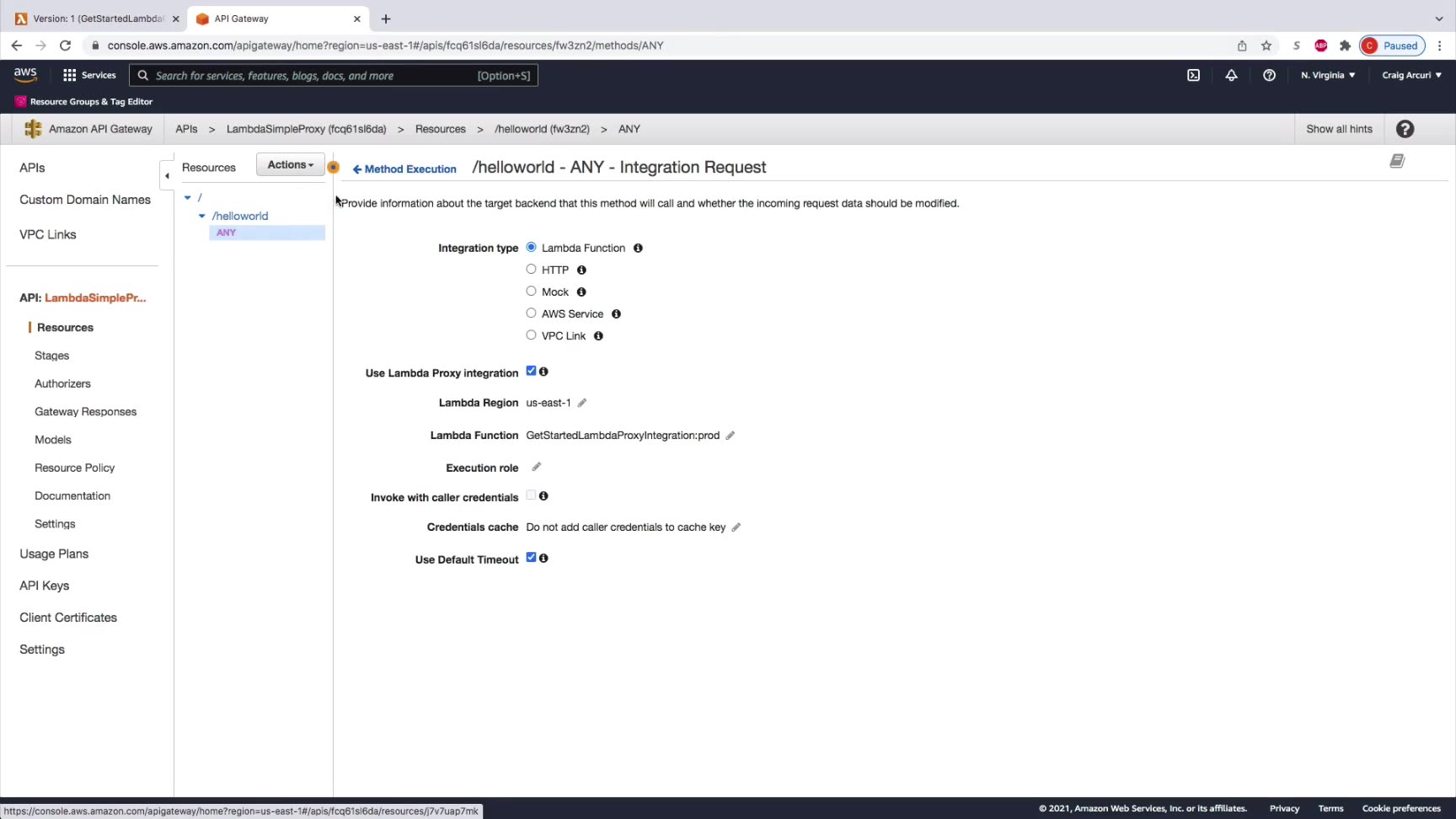Click the browser share icon
The height and width of the screenshot is (819, 1456).
pos(1242,45)
